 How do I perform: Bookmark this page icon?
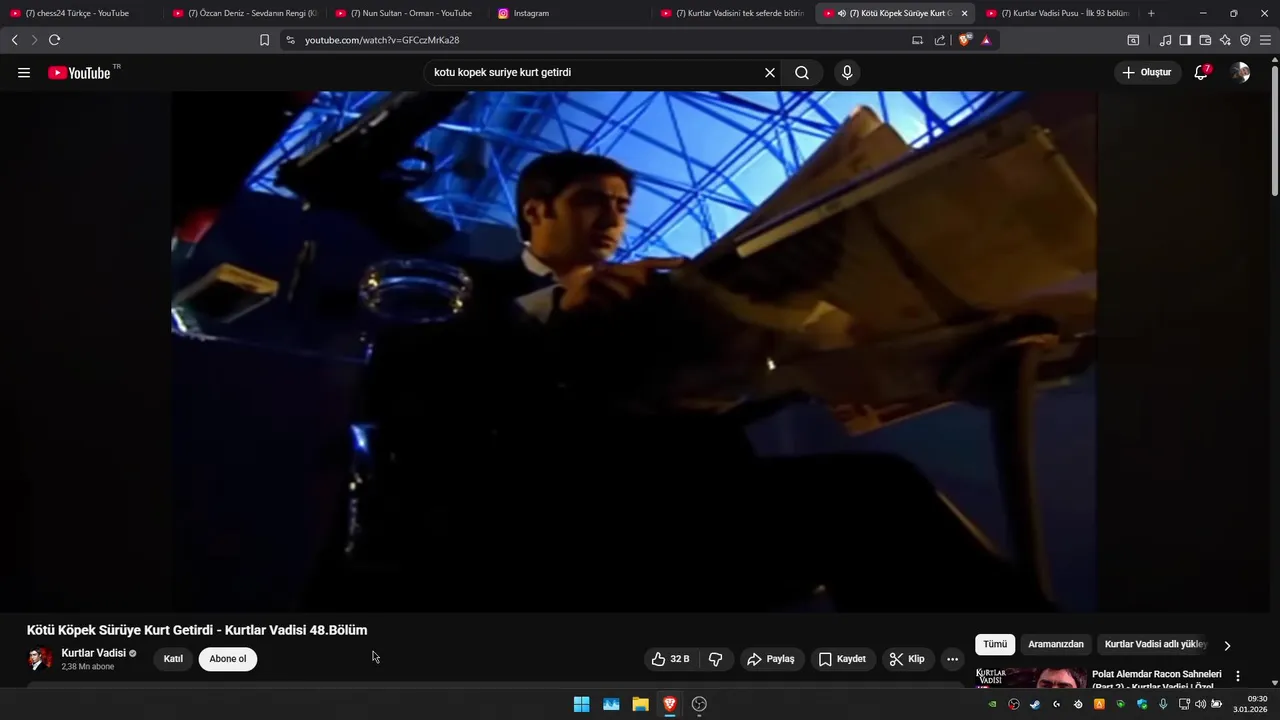tap(264, 40)
